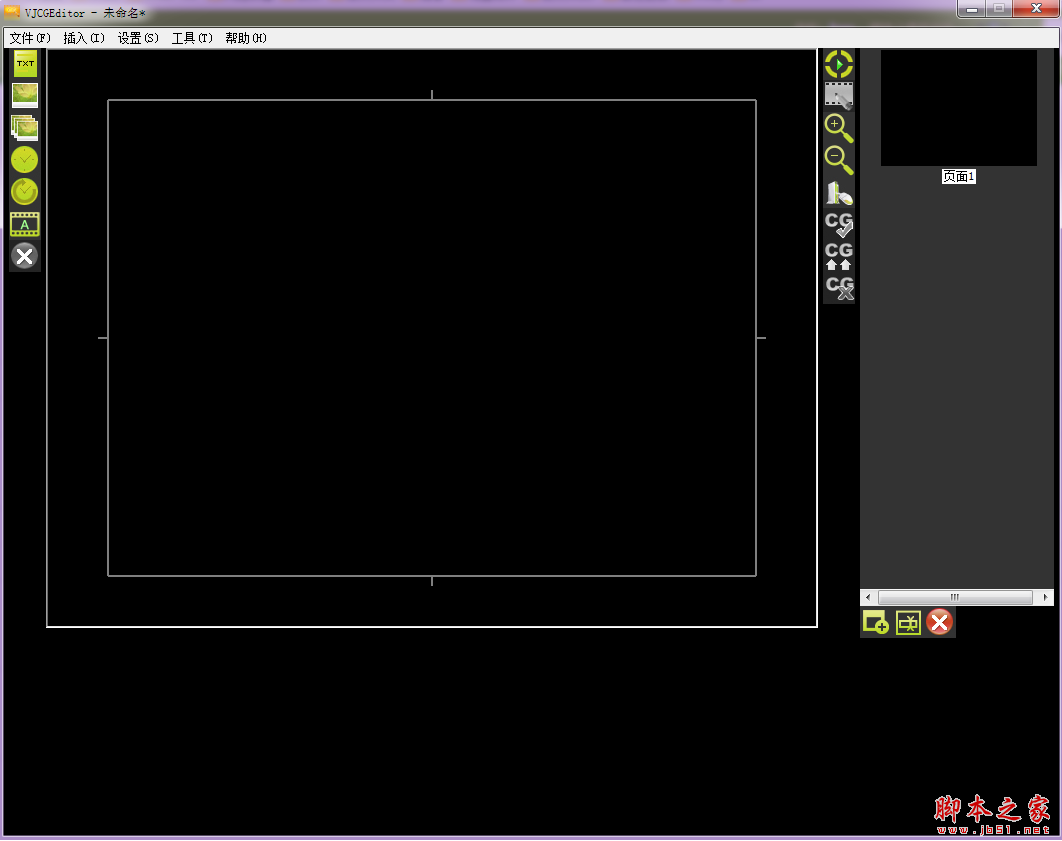Zoom in with the plus magnifier
Image resolution: width=1062 pixels, height=841 pixels.
(838, 128)
